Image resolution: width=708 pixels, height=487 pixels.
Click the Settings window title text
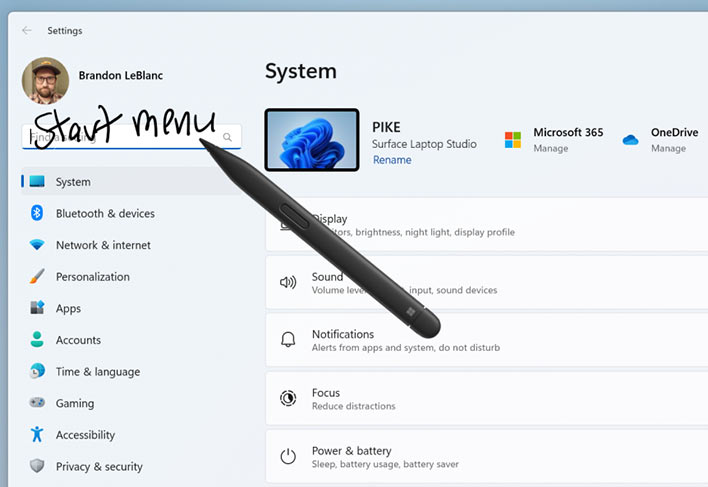[65, 31]
